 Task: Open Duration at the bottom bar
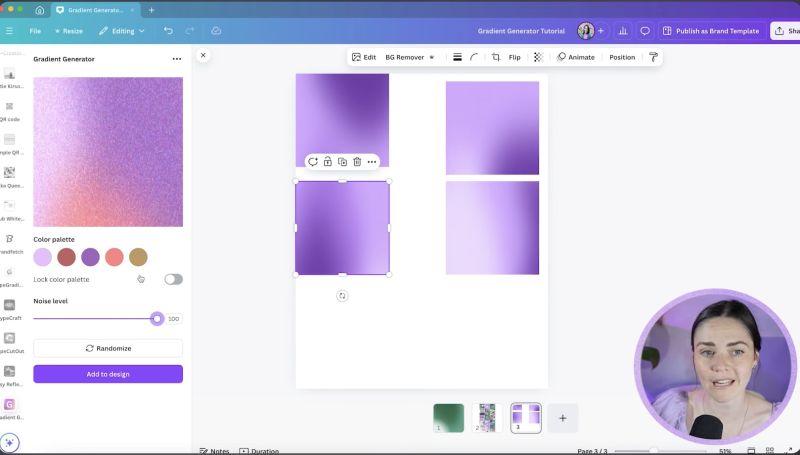259,451
